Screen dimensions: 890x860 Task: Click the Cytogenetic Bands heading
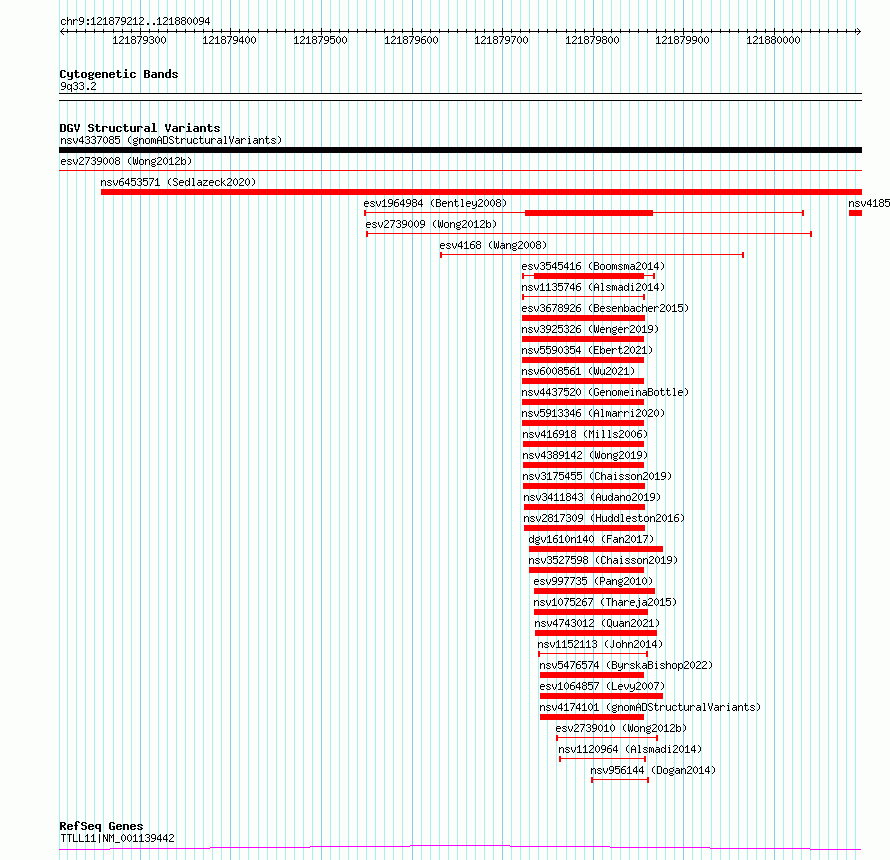pyautogui.click(x=119, y=74)
